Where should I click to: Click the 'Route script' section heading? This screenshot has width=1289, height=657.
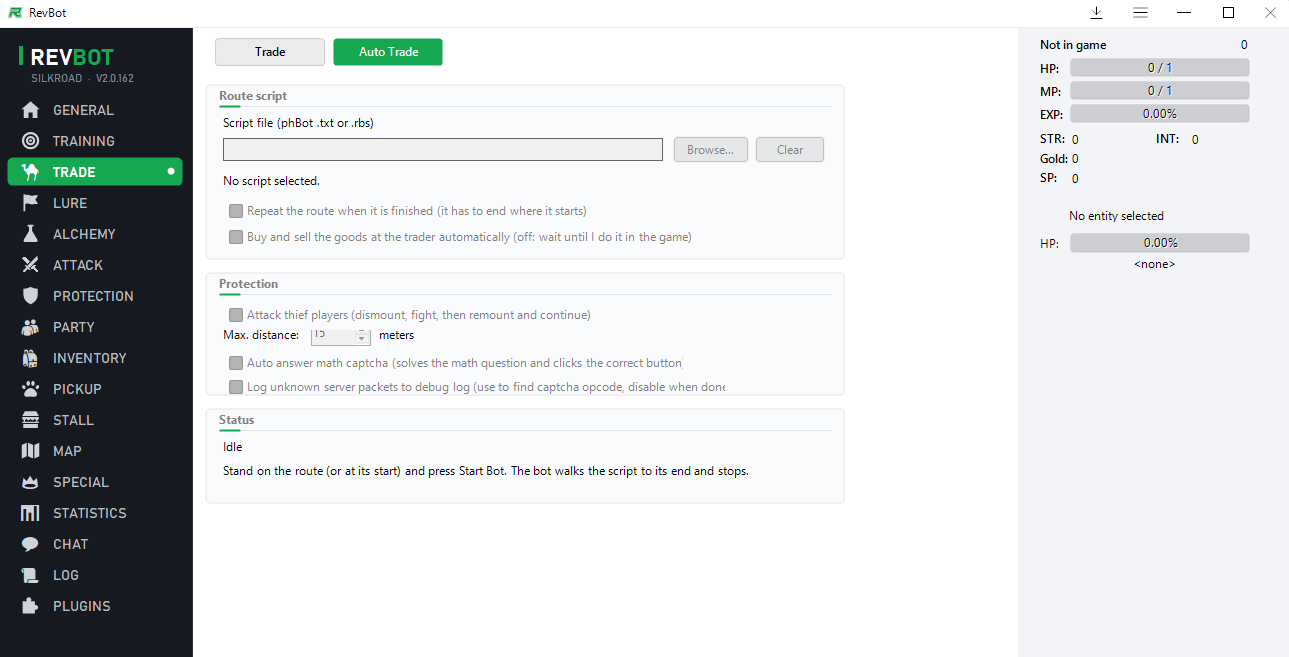click(x=253, y=96)
